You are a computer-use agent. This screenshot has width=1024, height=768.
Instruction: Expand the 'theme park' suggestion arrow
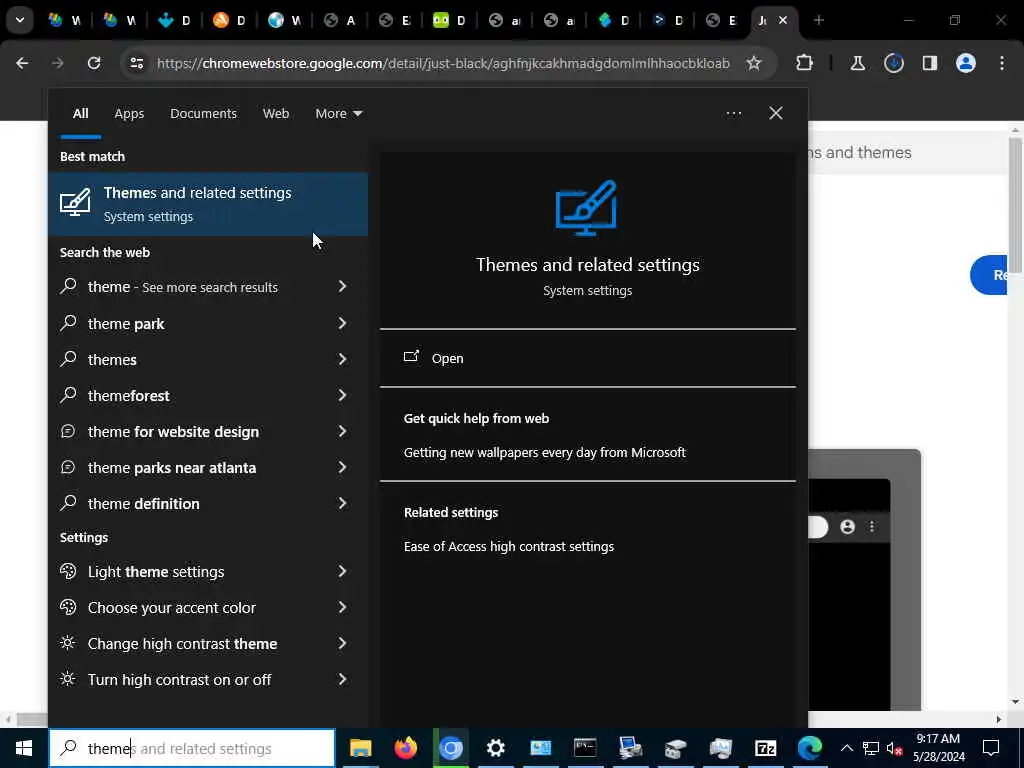click(342, 323)
